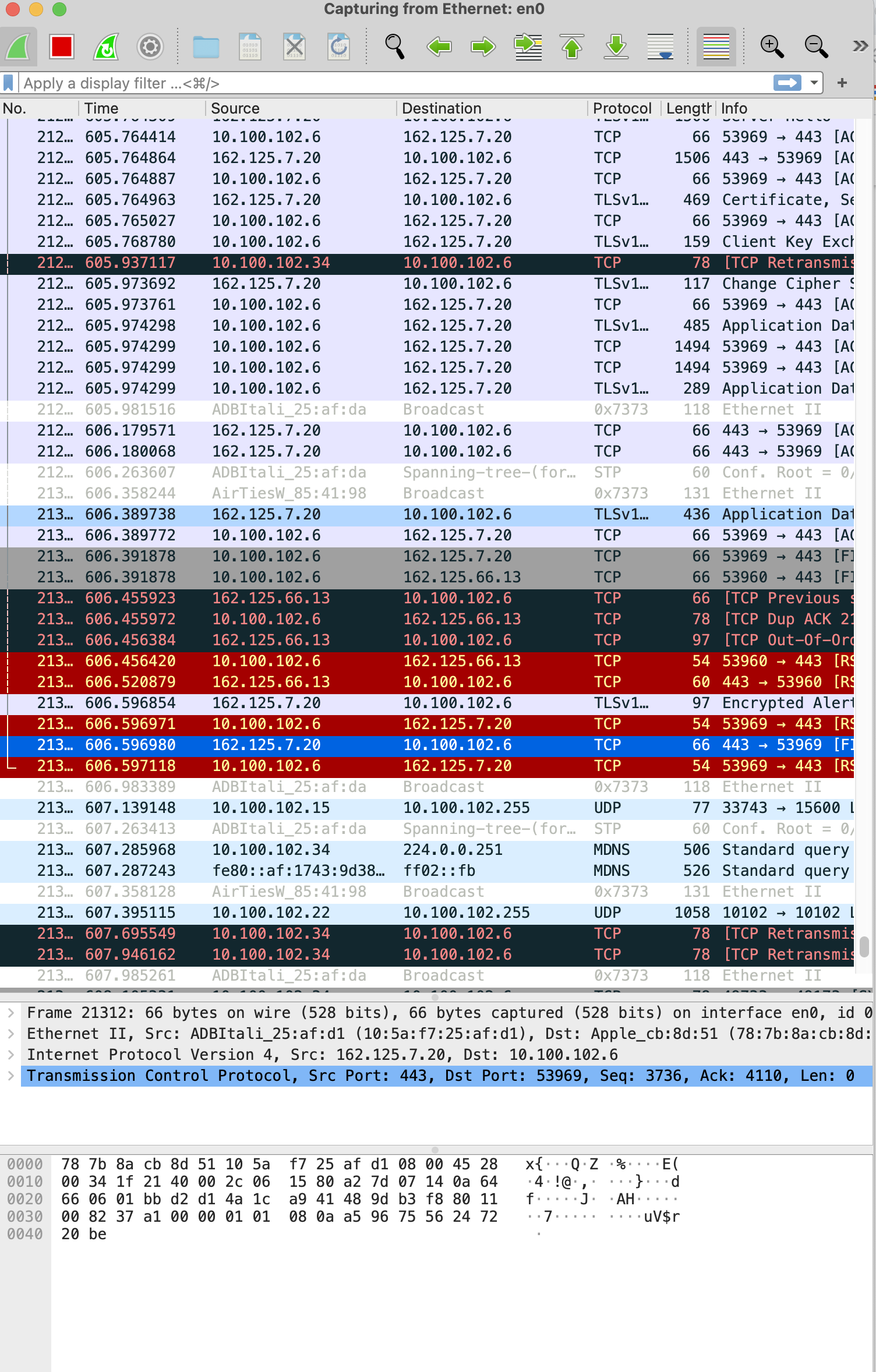
Task: Toggle auto-scroll during live capture
Action: click(660, 47)
